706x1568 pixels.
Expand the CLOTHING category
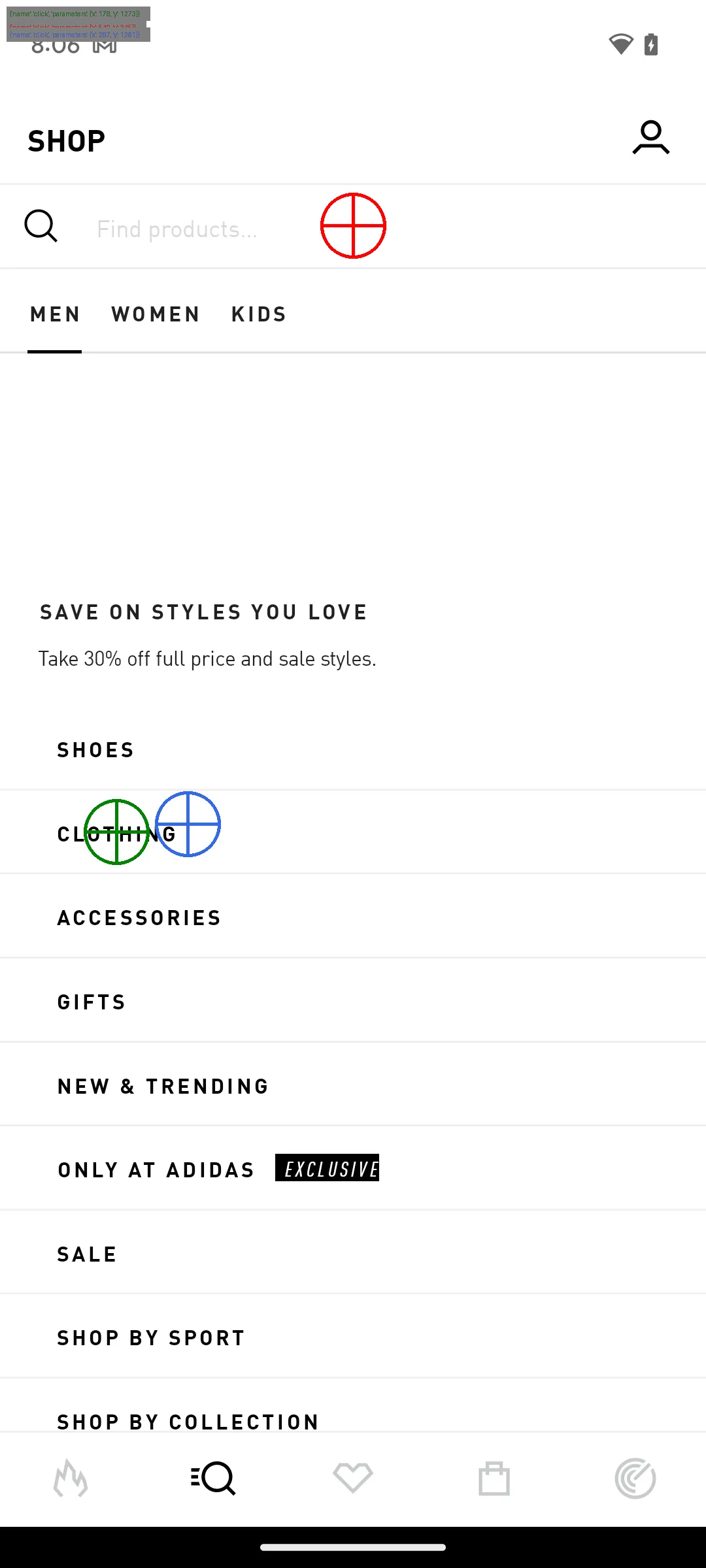116,834
